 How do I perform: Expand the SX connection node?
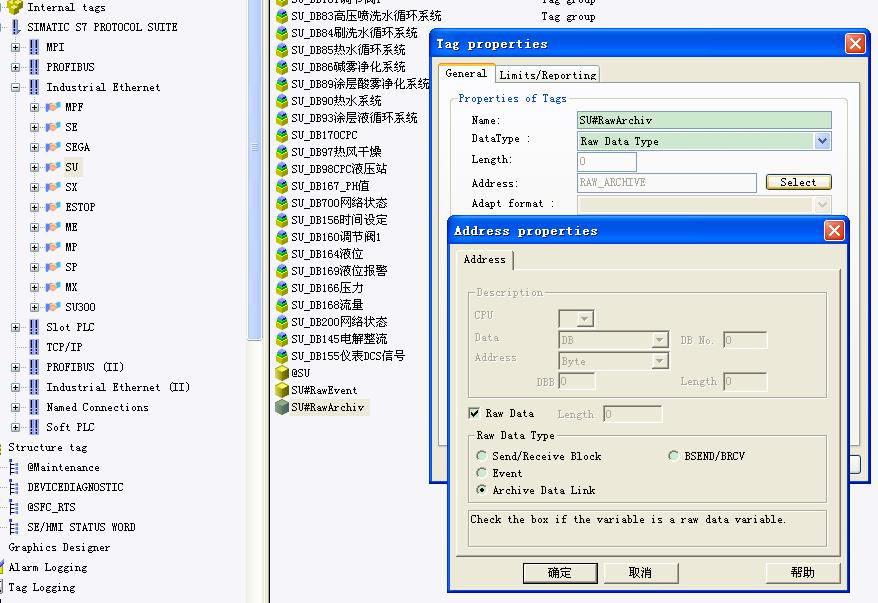click(x=35, y=188)
